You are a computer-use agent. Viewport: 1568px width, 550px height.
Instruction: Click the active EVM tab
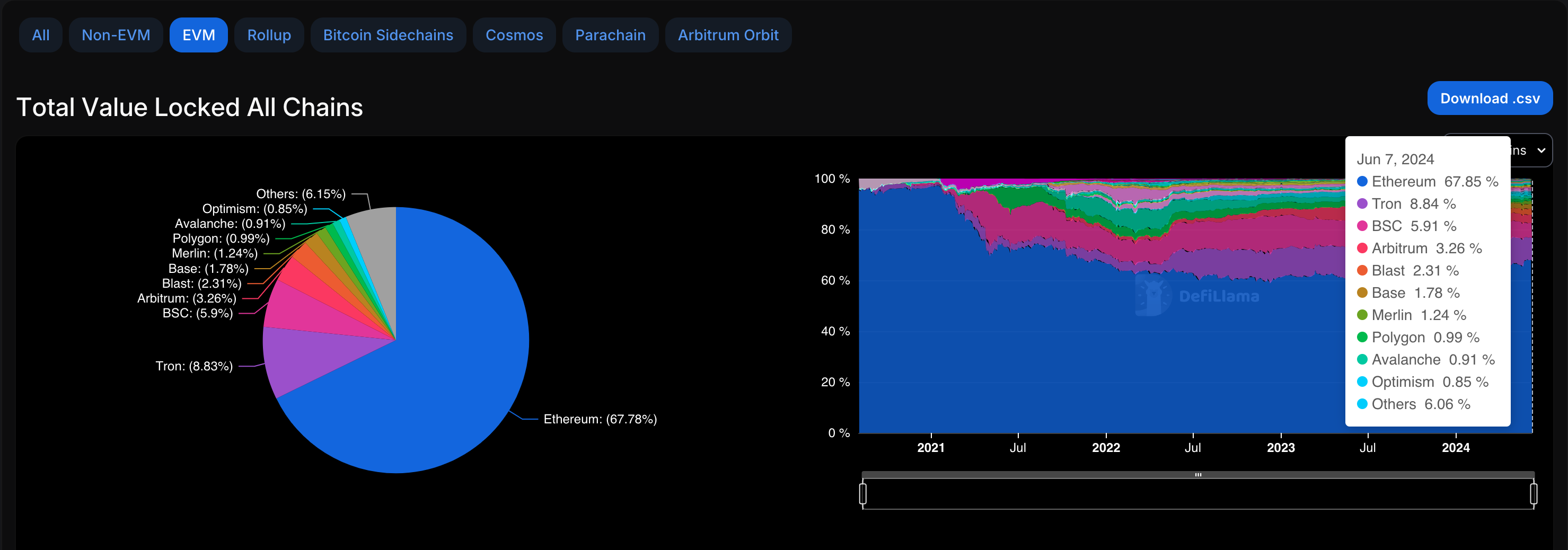point(198,36)
